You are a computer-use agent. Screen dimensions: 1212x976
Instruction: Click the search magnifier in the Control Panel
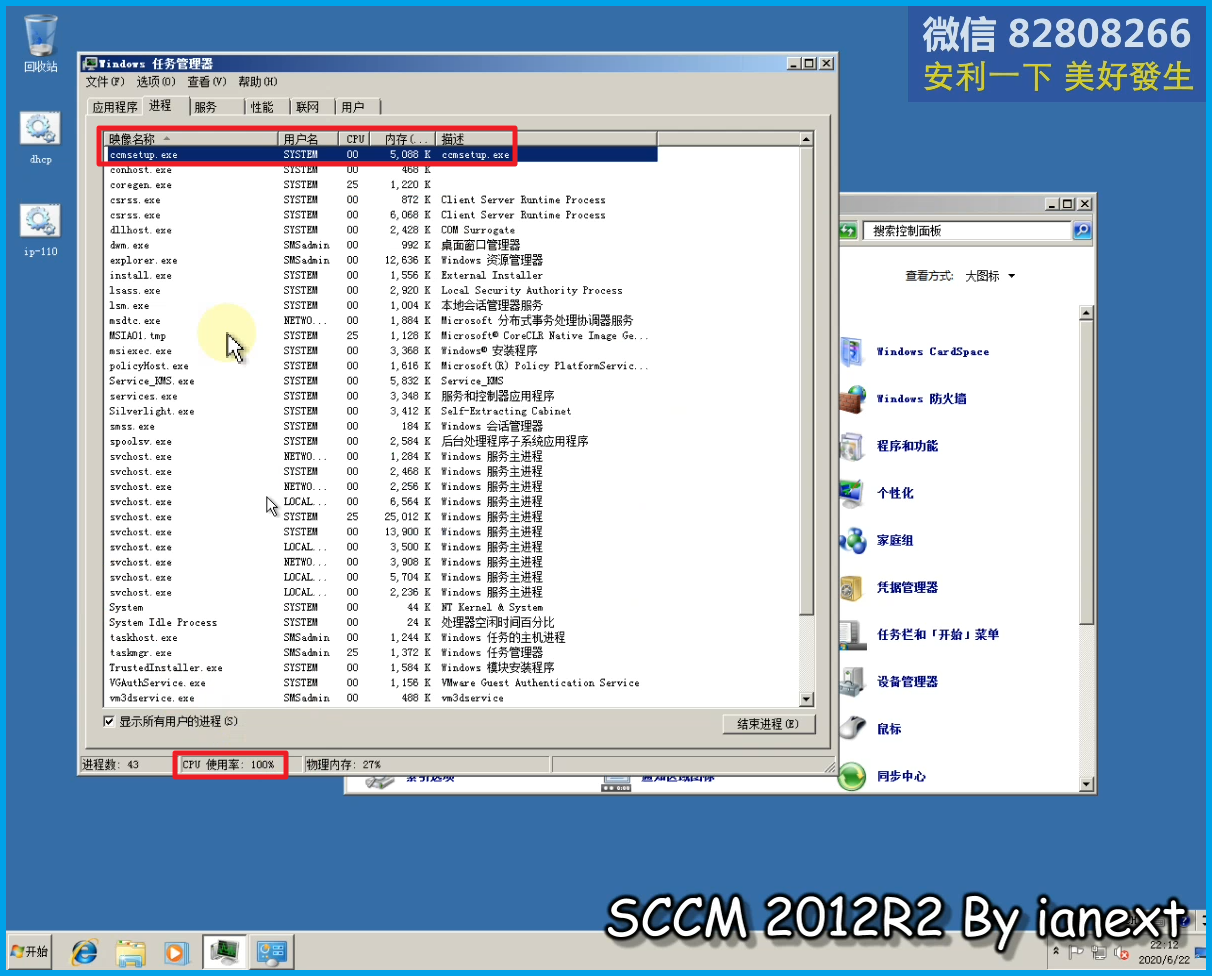coord(1081,231)
